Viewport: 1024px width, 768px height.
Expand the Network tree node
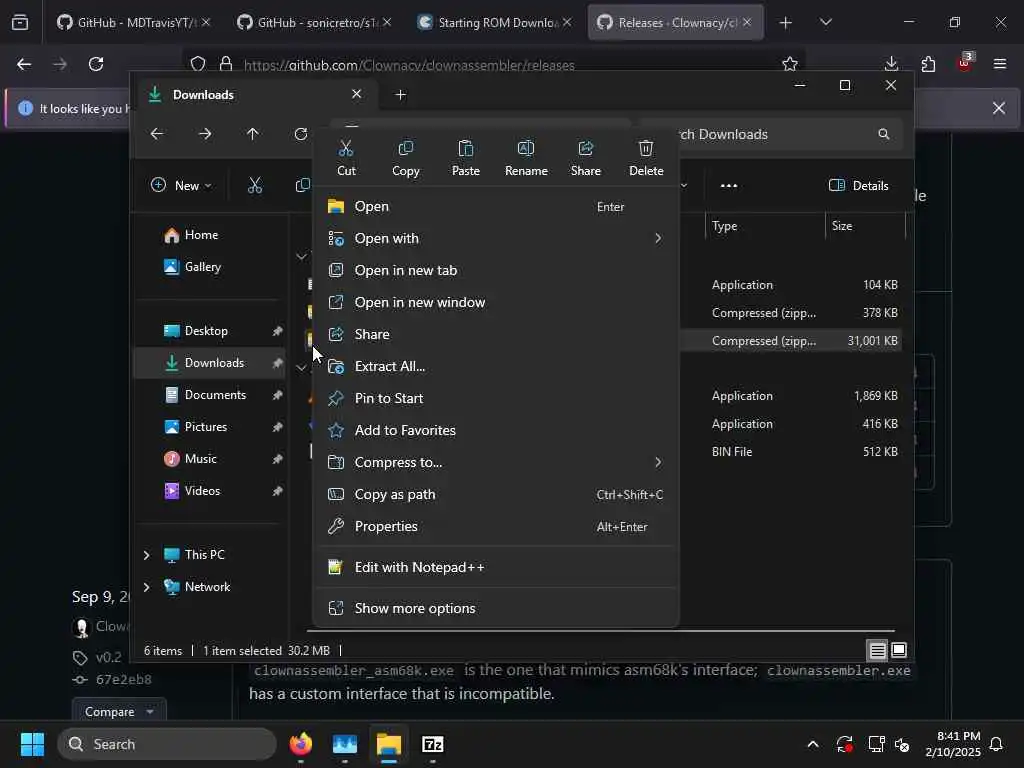(x=146, y=587)
